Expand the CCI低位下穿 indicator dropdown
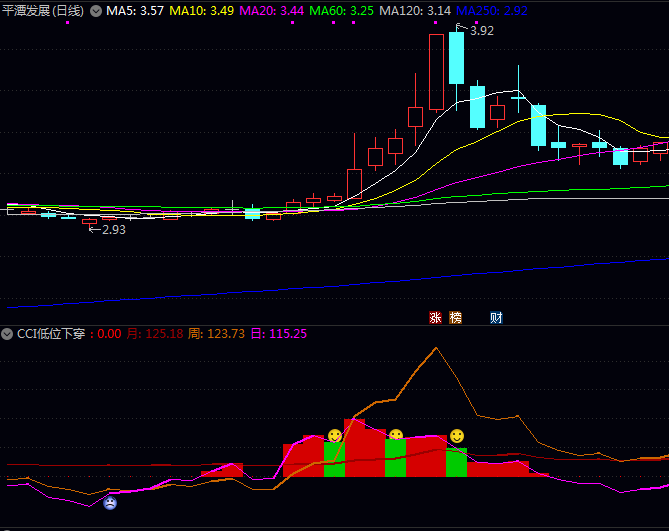669x531 pixels. 8,334
